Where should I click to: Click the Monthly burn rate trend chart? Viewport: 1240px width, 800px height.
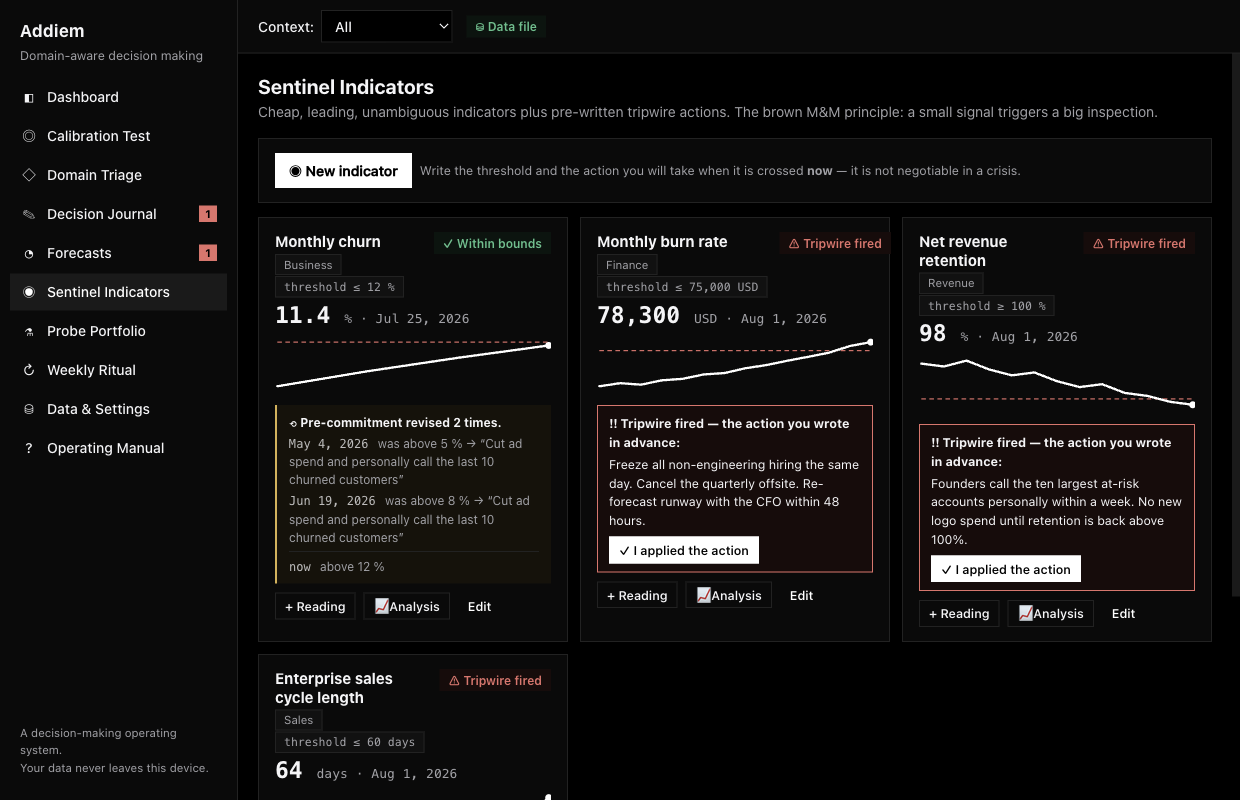(x=735, y=363)
